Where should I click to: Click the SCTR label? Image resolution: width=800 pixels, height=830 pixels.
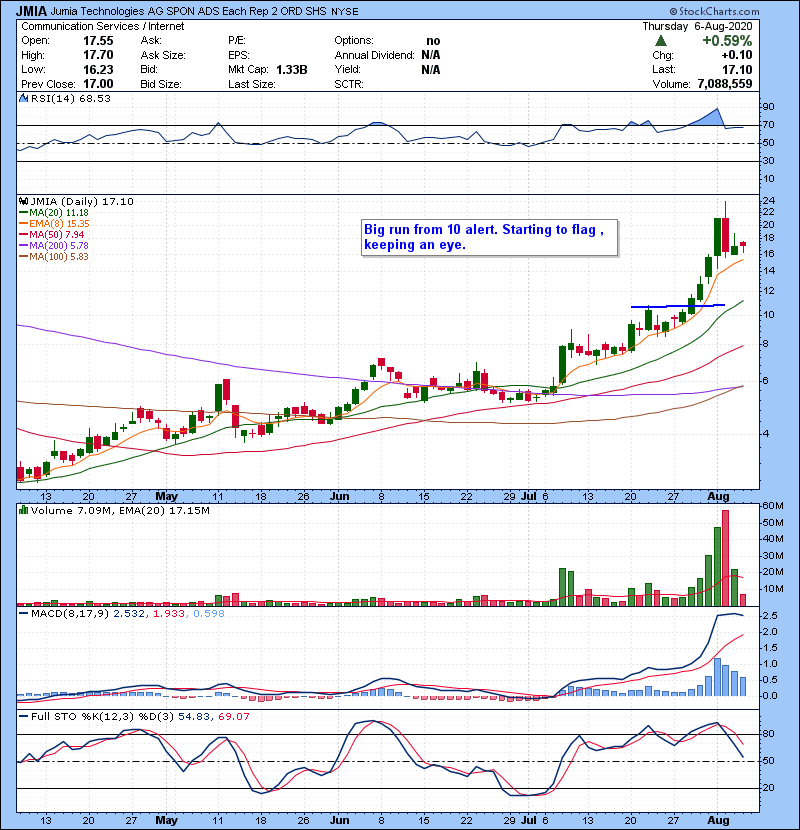[x=349, y=84]
